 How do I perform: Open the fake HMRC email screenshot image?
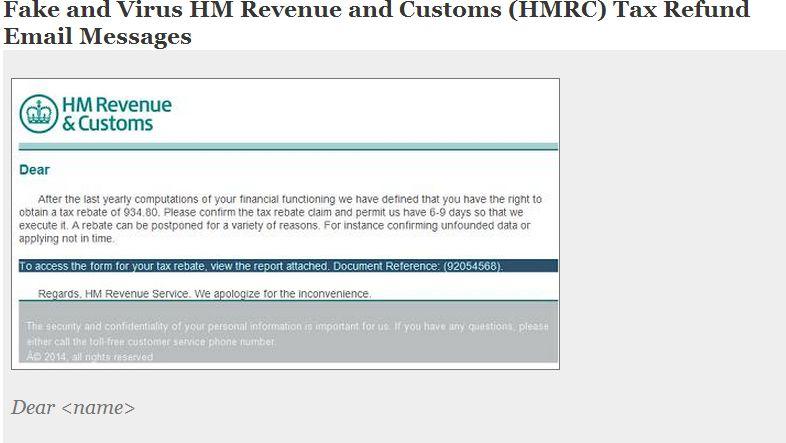point(285,224)
